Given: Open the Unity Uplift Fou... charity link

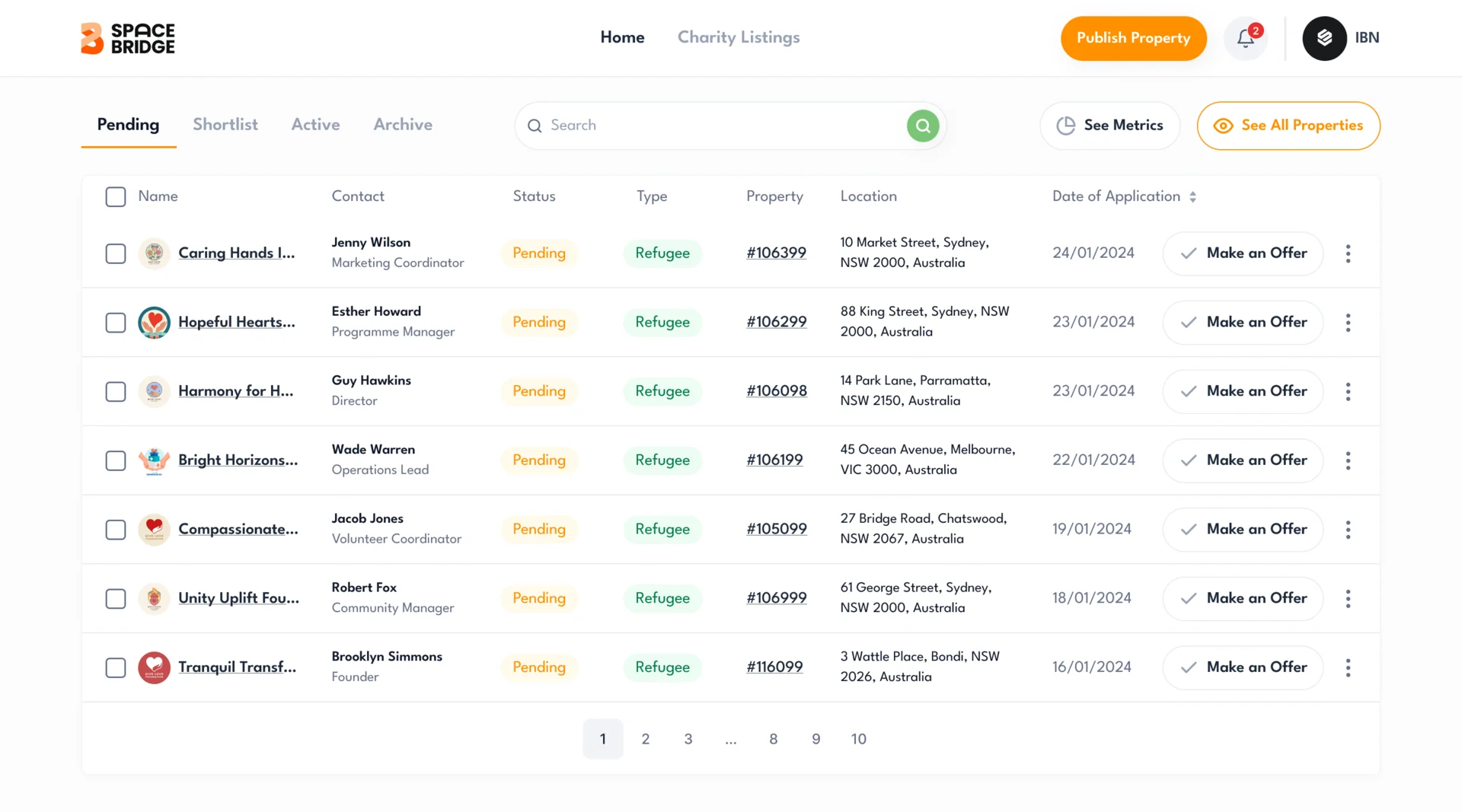Looking at the screenshot, I should pyautogui.click(x=238, y=598).
